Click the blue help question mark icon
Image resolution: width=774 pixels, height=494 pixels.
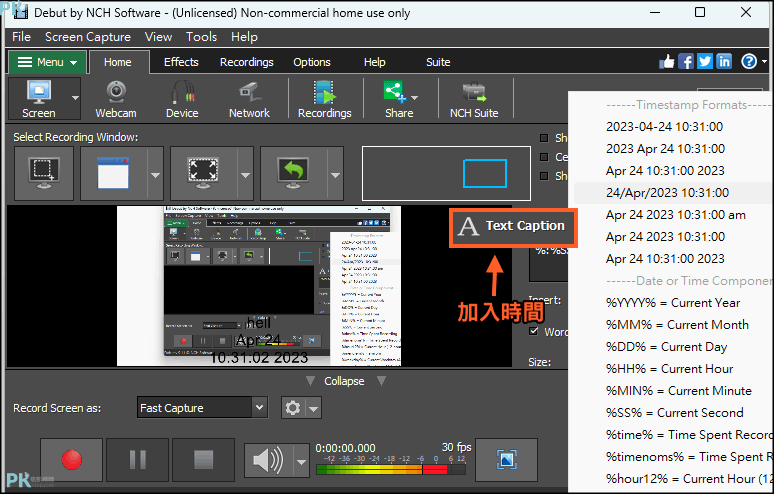point(749,62)
